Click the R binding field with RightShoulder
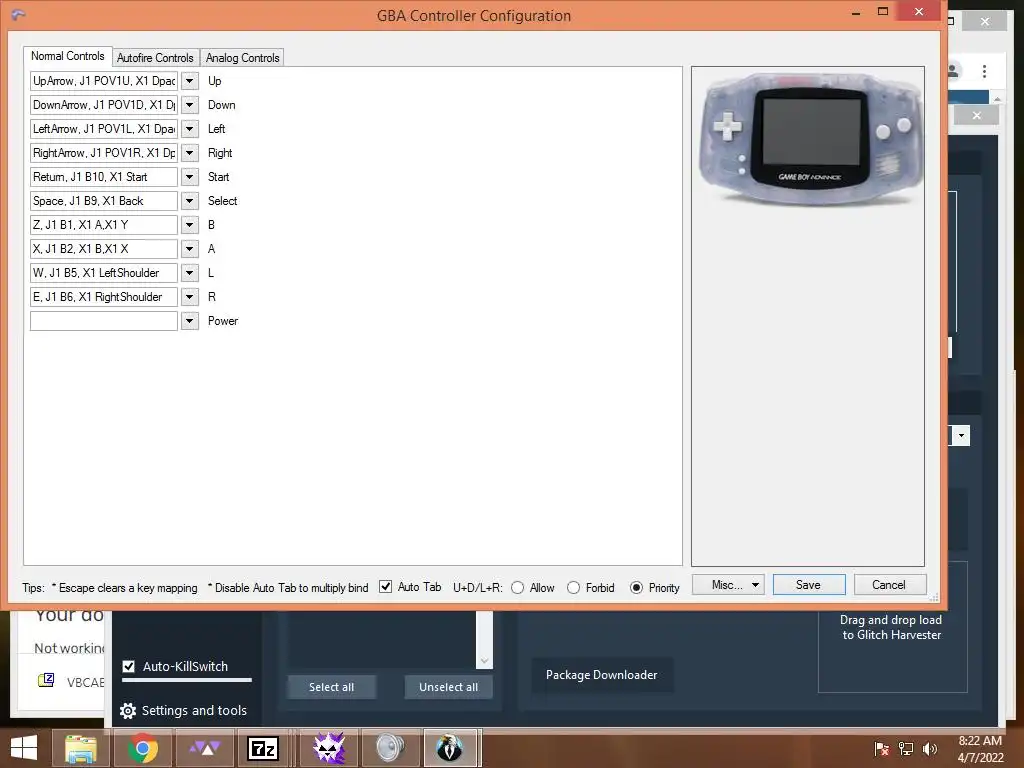This screenshot has width=1024, height=768. (104, 297)
